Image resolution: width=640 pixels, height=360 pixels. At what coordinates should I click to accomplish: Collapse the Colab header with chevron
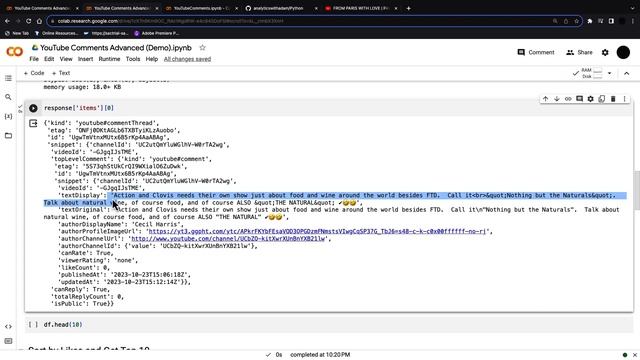[627, 73]
